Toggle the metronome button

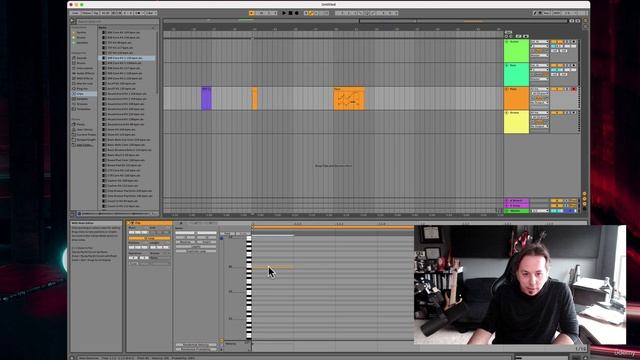tap(139, 13)
